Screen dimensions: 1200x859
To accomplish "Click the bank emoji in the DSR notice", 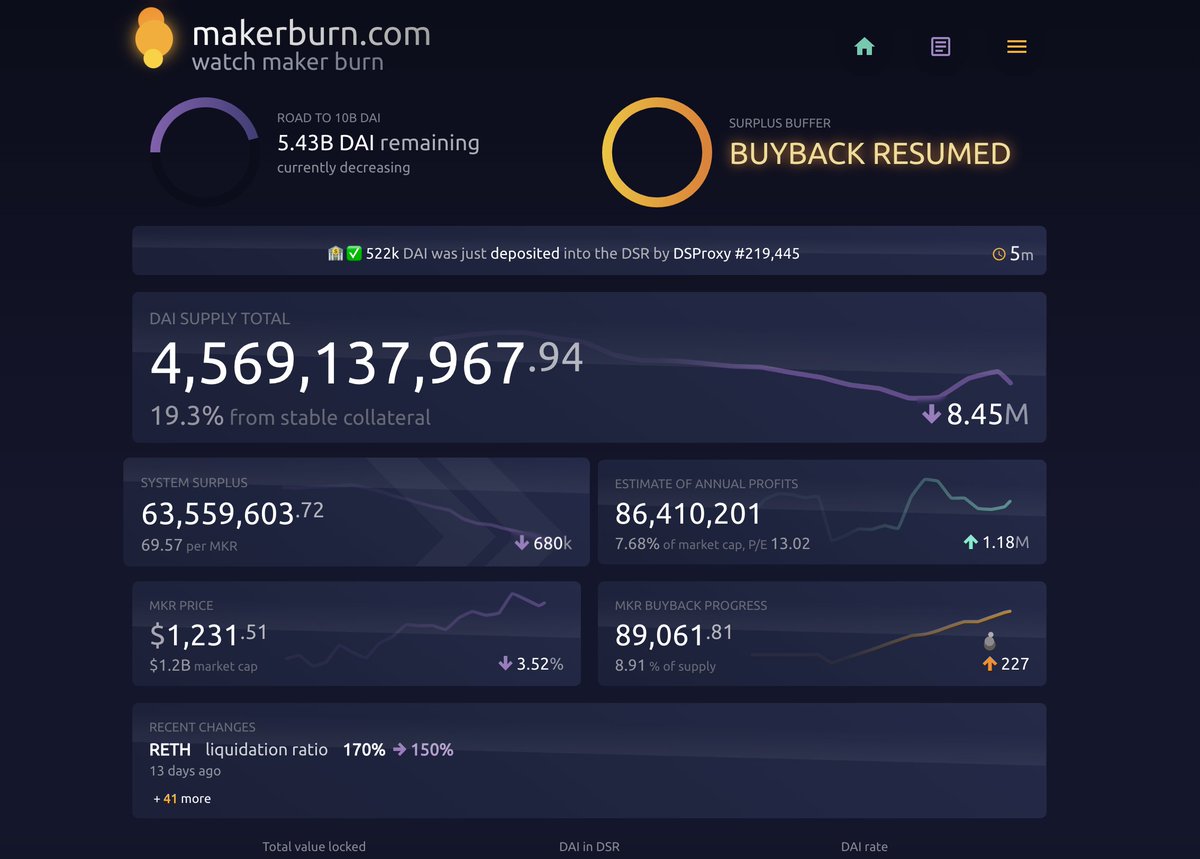I will (336, 254).
